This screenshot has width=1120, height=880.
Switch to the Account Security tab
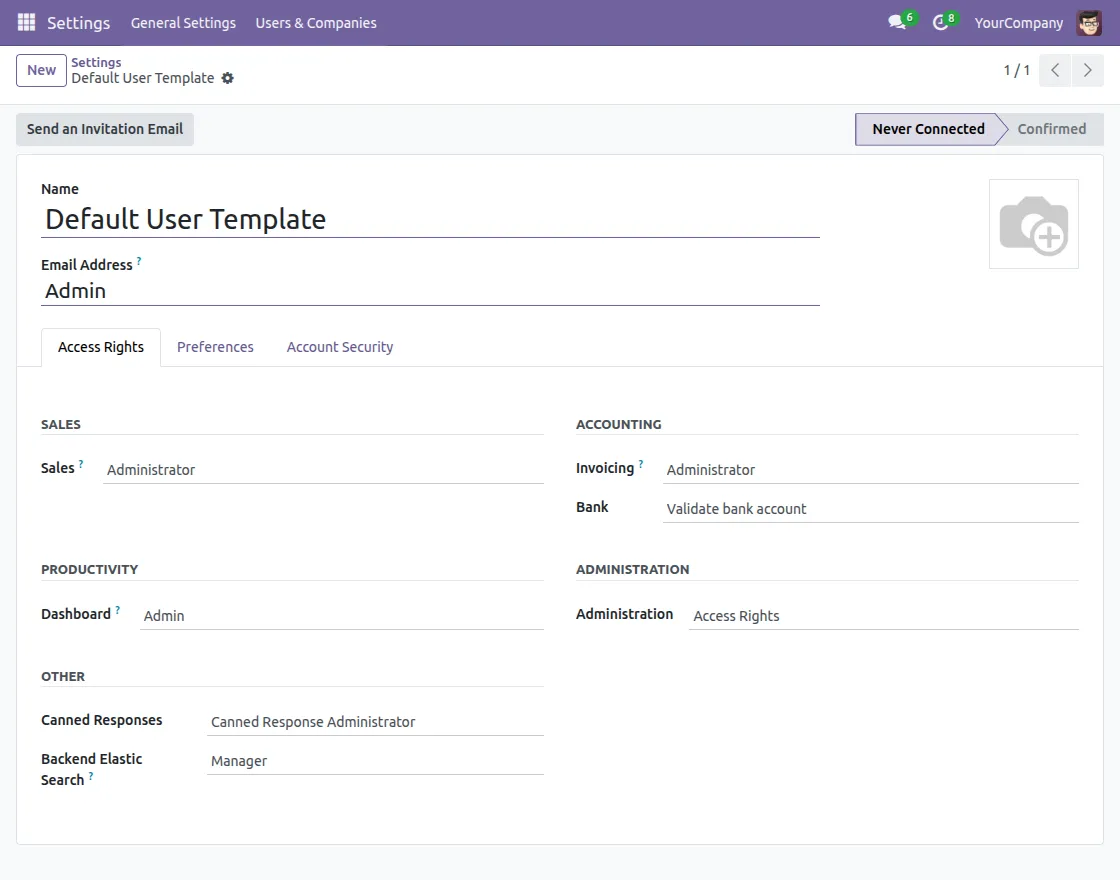pyautogui.click(x=339, y=347)
